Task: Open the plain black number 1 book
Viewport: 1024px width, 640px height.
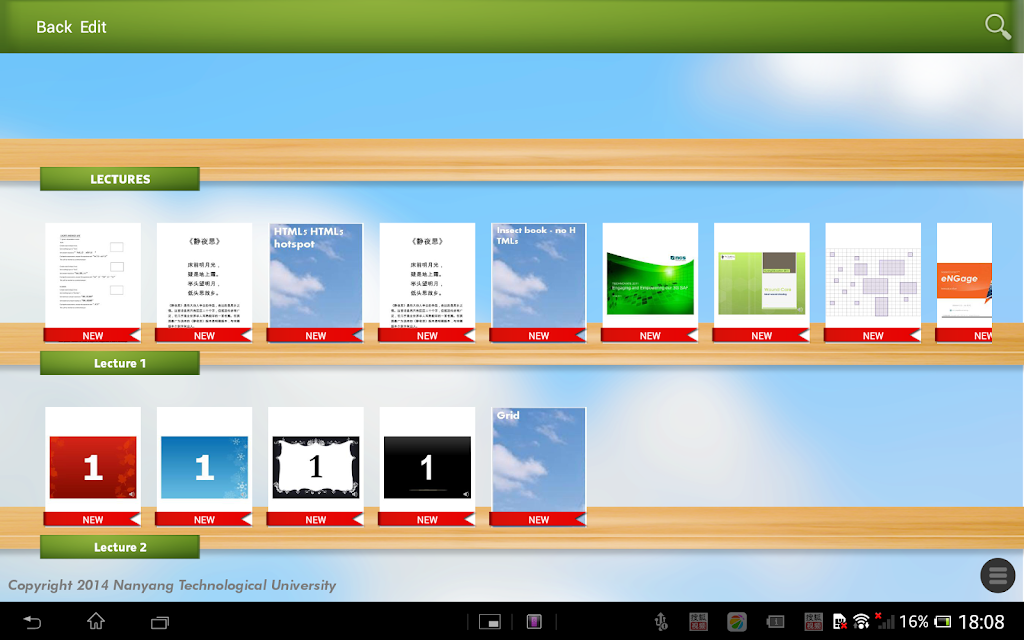Action: pyautogui.click(x=427, y=466)
